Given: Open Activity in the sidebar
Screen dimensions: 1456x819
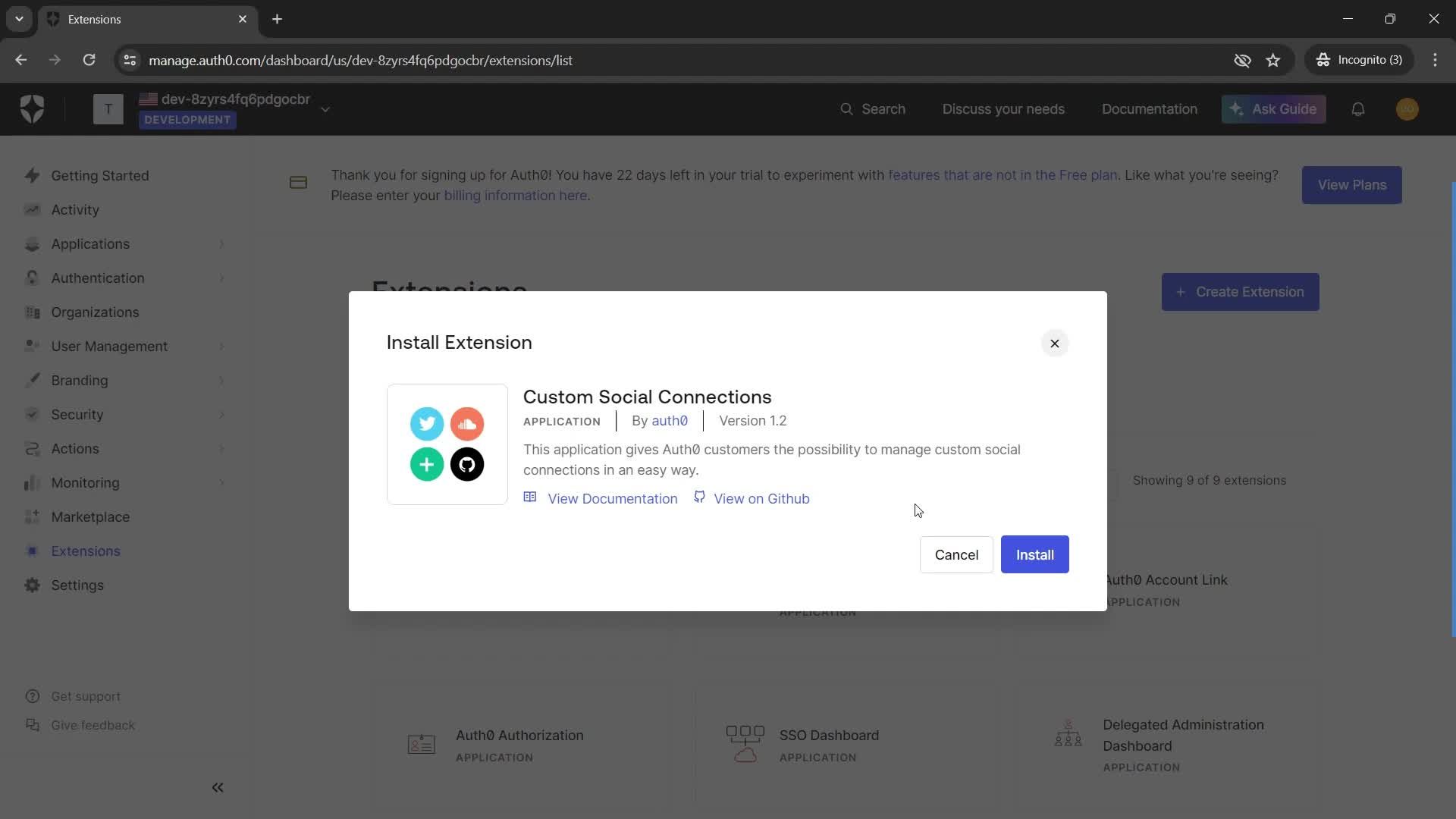Looking at the screenshot, I should 75,210.
